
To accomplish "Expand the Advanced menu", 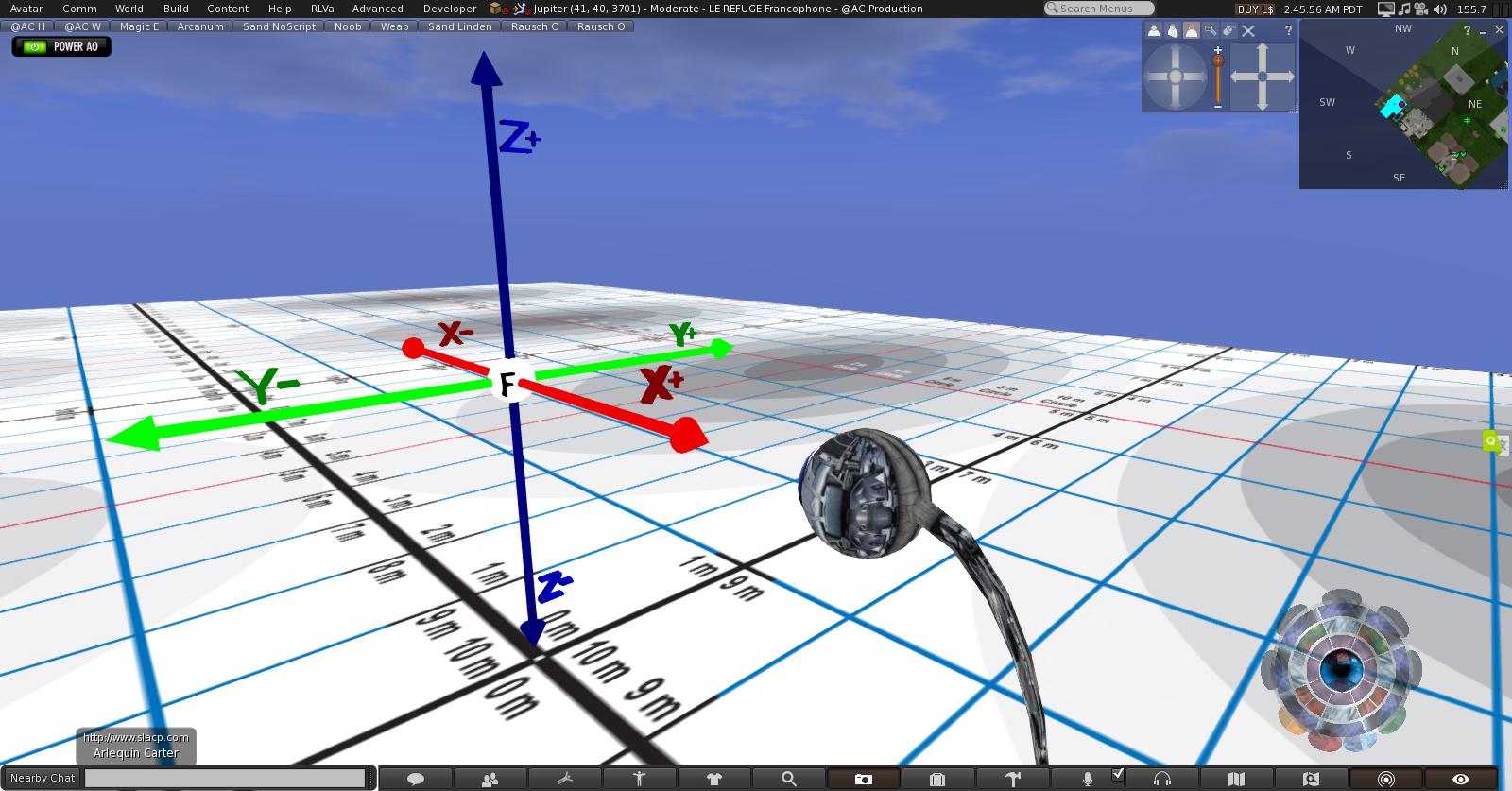I will [377, 9].
